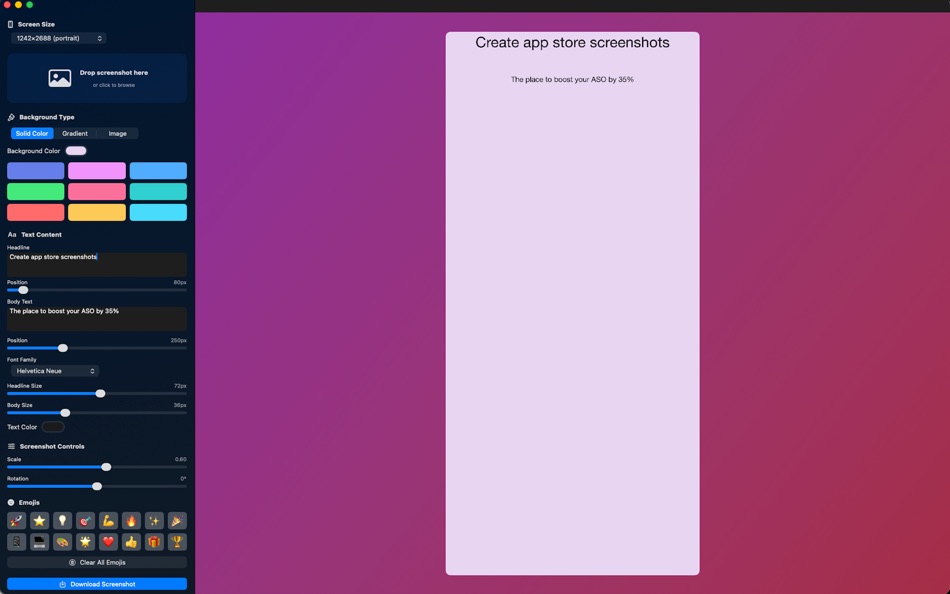The height and width of the screenshot is (594, 950).
Task: Click Clear All Emojis
Action: [96, 562]
